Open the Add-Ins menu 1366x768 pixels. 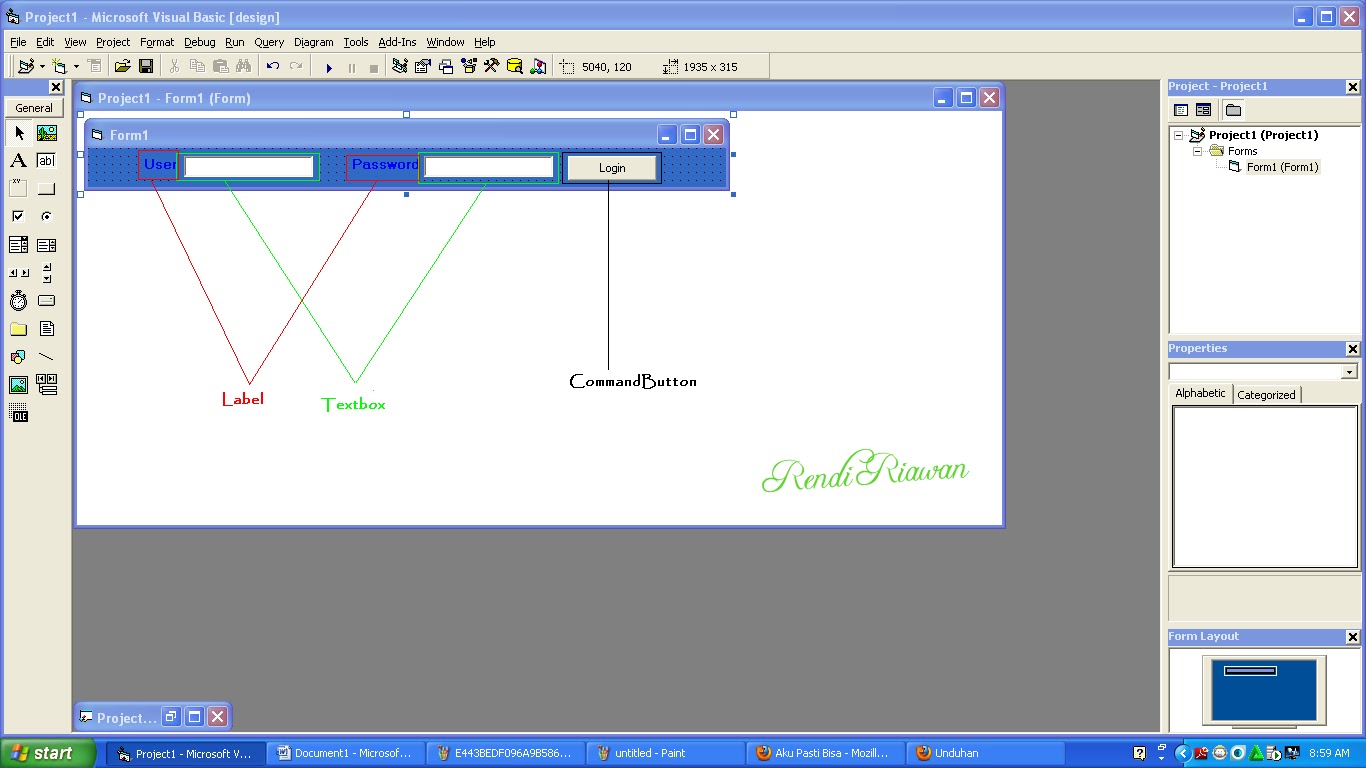[397, 42]
